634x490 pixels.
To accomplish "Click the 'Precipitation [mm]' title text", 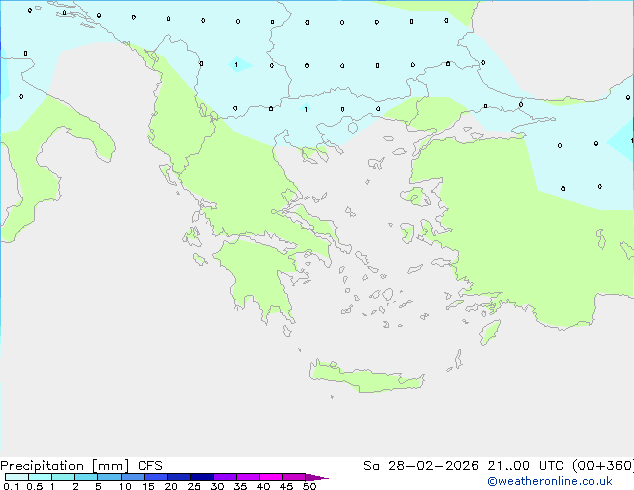I will pos(65,466).
